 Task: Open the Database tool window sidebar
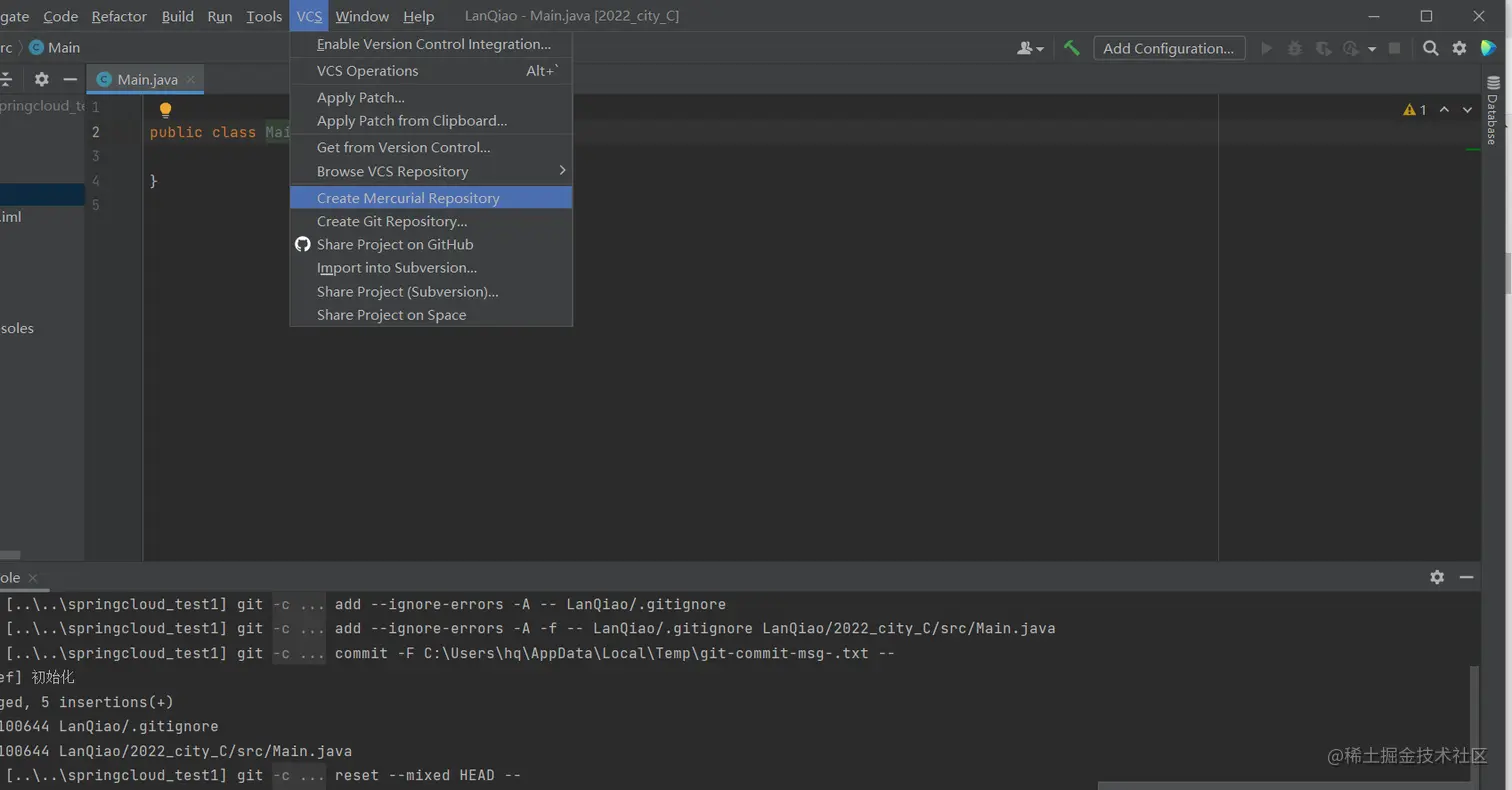pyautogui.click(x=1492, y=110)
